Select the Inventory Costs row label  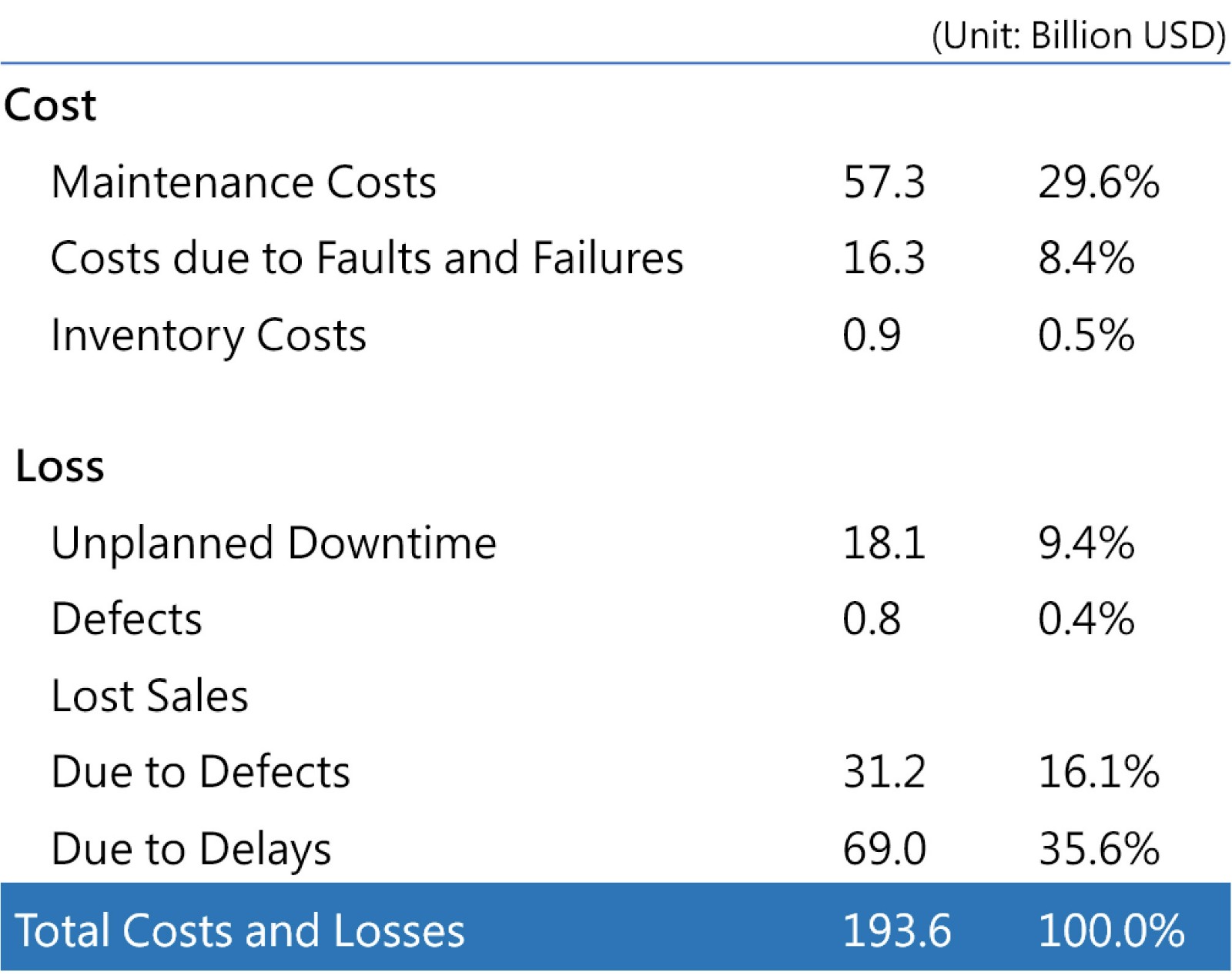click(x=208, y=336)
